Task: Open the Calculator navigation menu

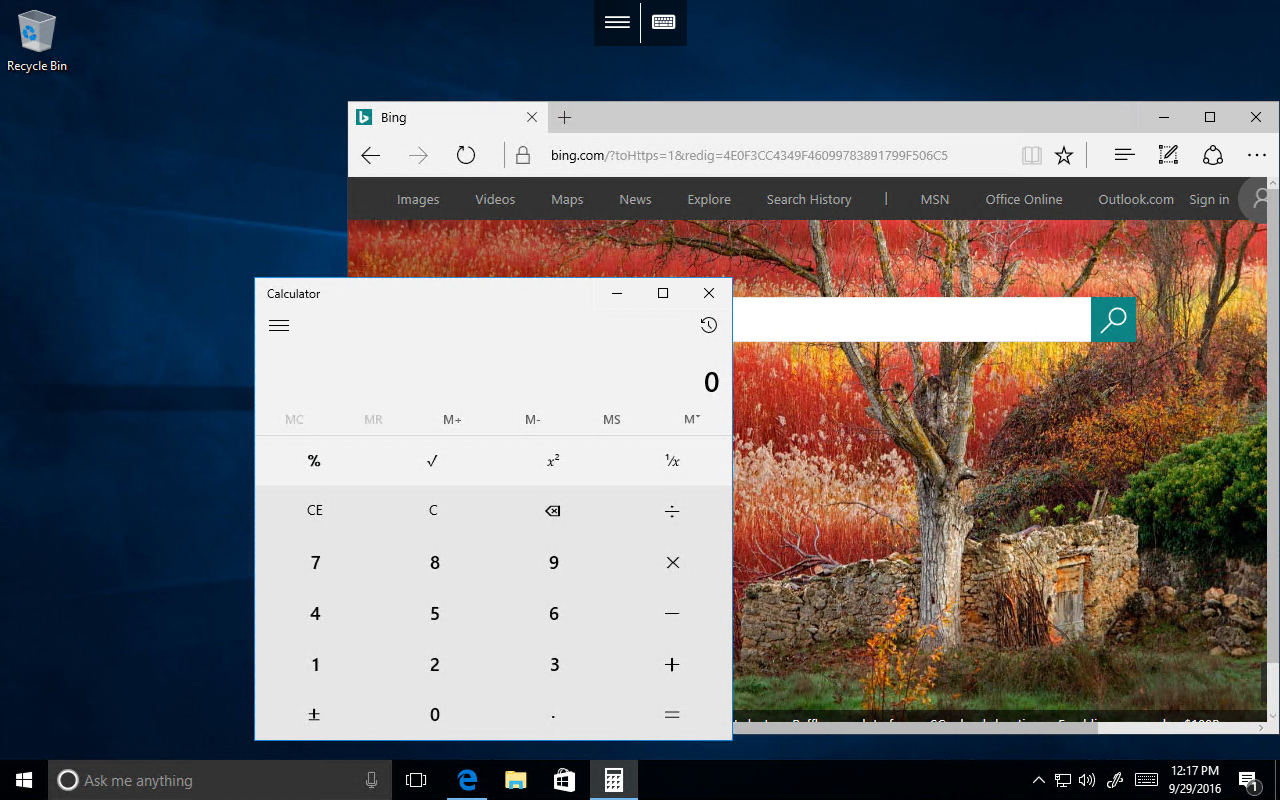Action: [278, 325]
